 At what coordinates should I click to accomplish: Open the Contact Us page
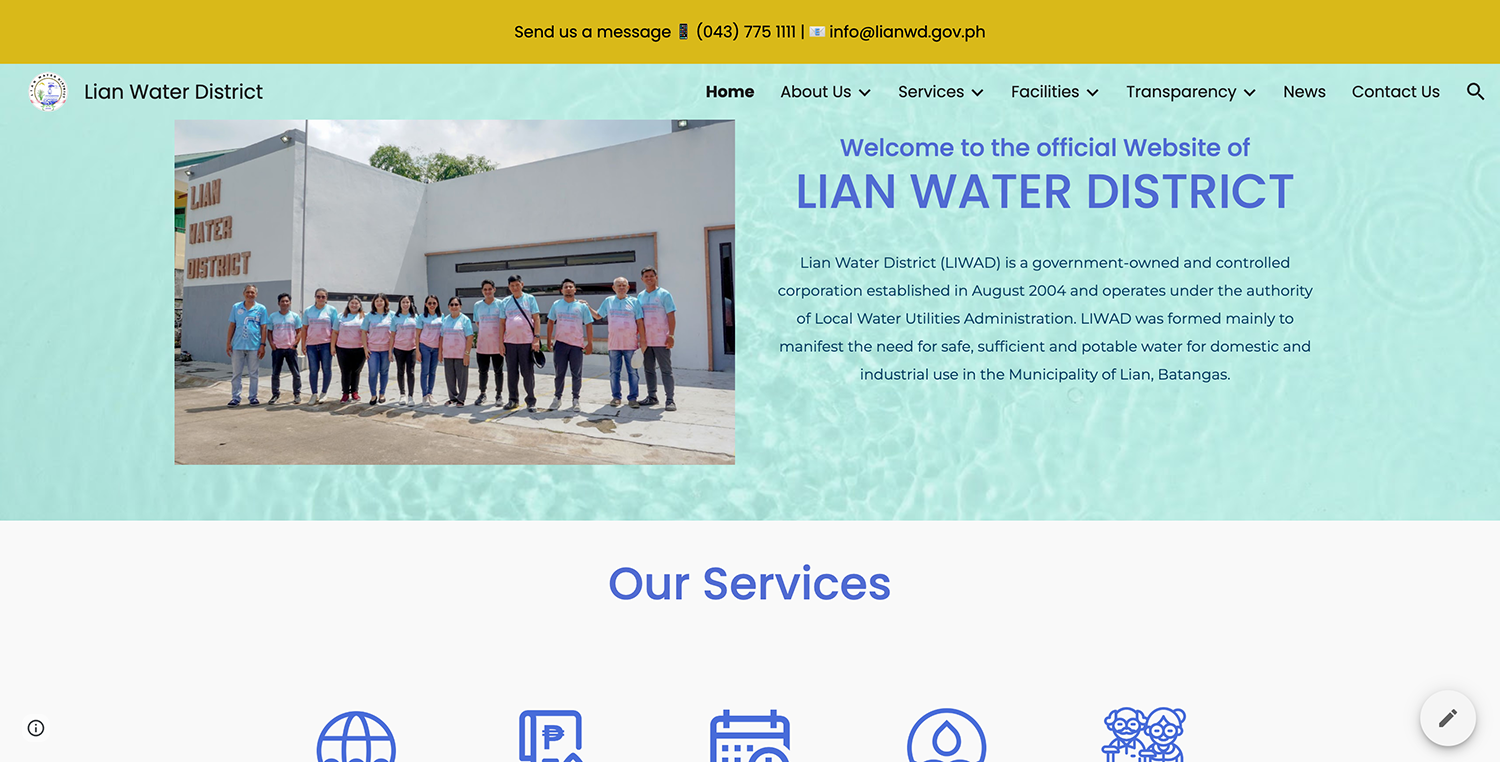click(x=1395, y=92)
